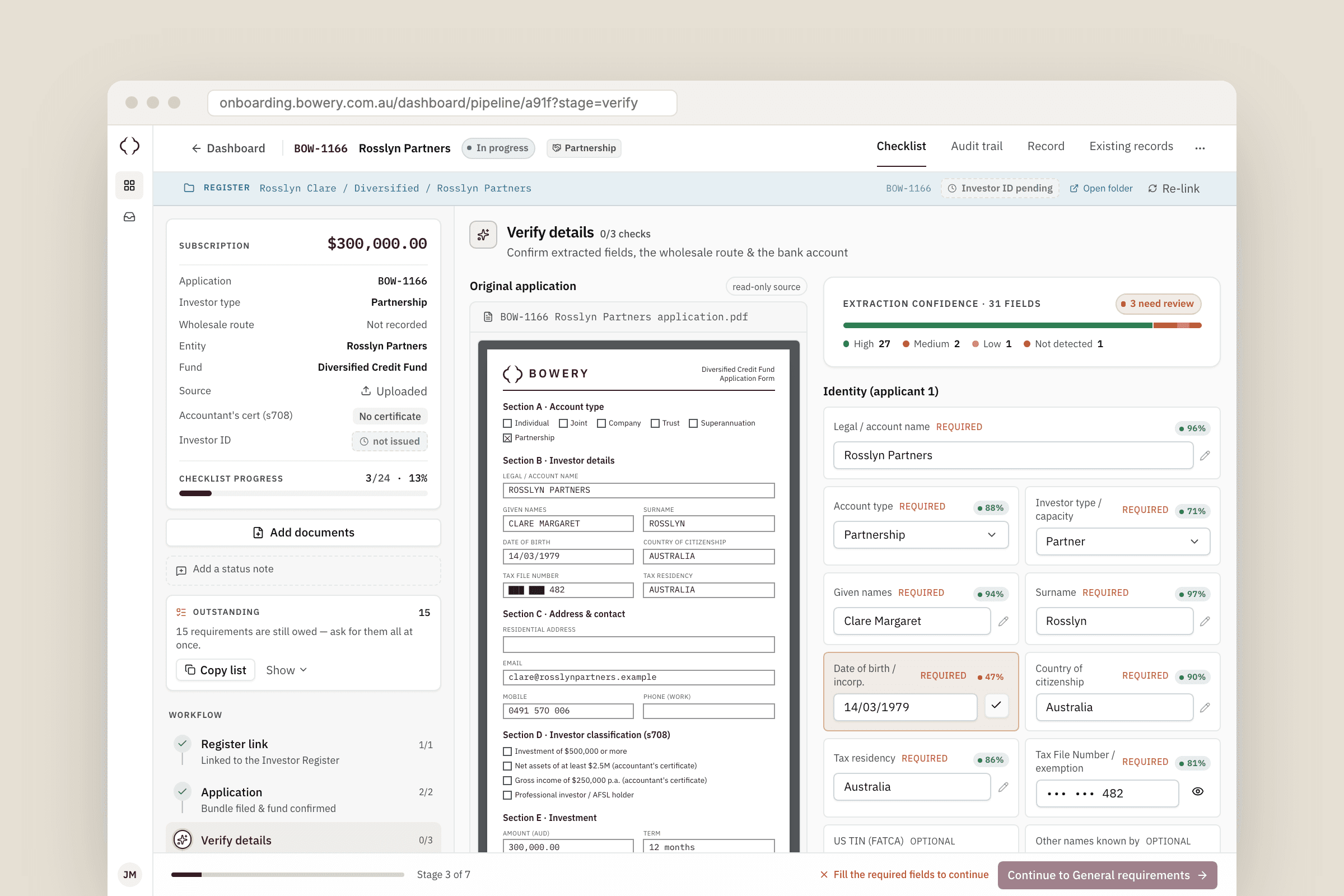Open the dashboard grid icon in the sidebar
The image size is (1344, 896).
coord(129,185)
